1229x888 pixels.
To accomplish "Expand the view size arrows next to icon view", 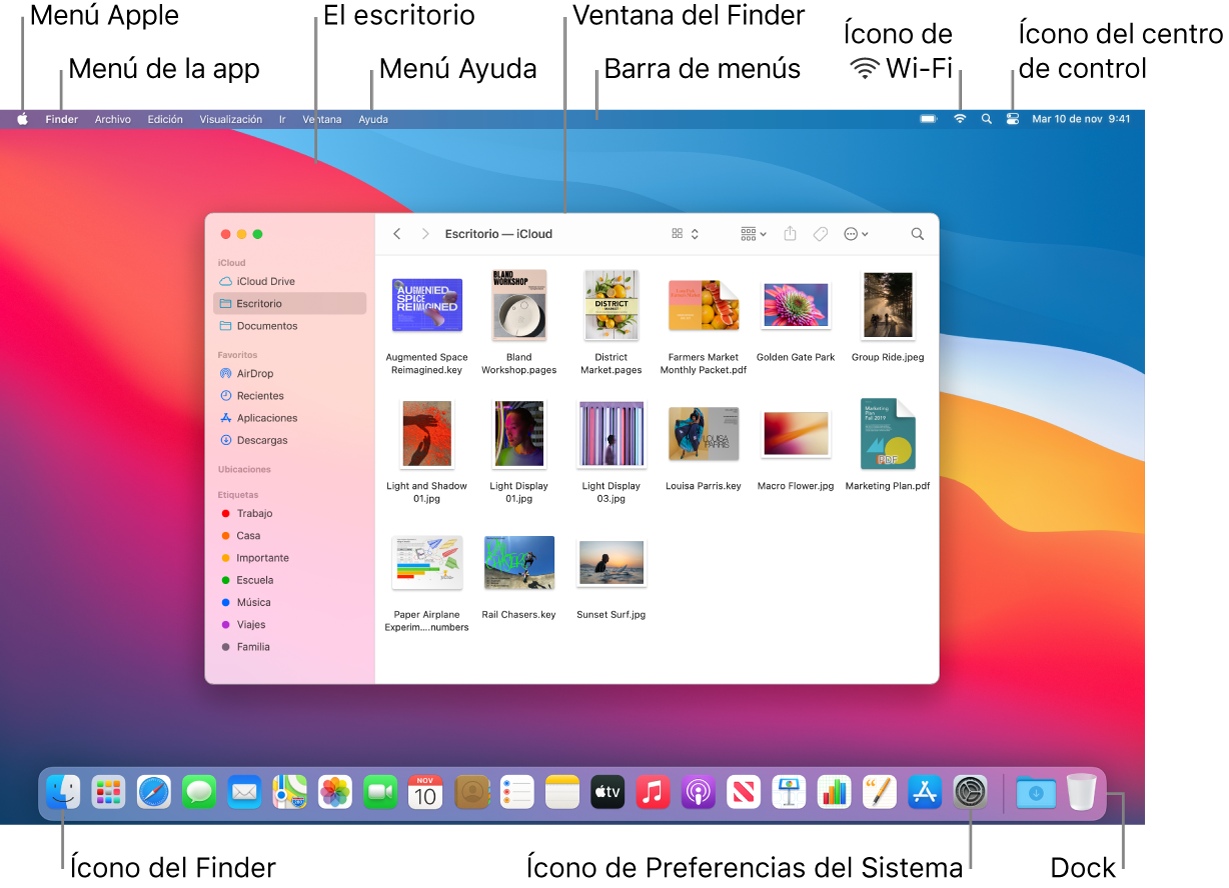I will tap(695, 233).
